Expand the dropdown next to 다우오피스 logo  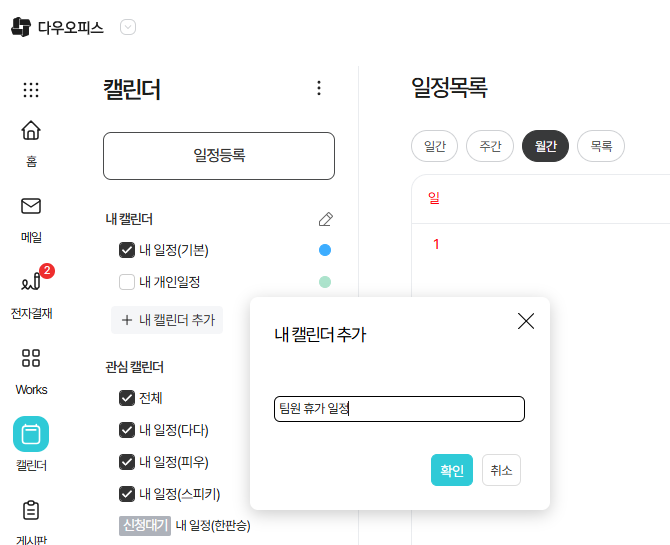128,28
